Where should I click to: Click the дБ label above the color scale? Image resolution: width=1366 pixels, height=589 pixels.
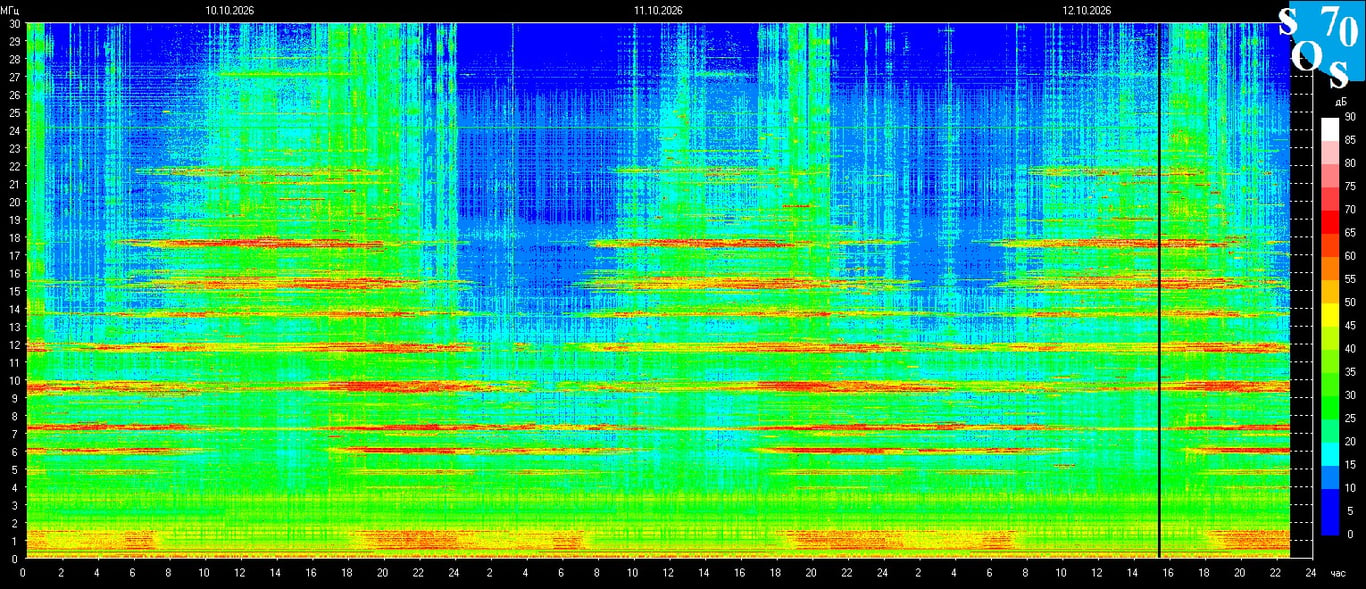pyautogui.click(x=1339, y=102)
